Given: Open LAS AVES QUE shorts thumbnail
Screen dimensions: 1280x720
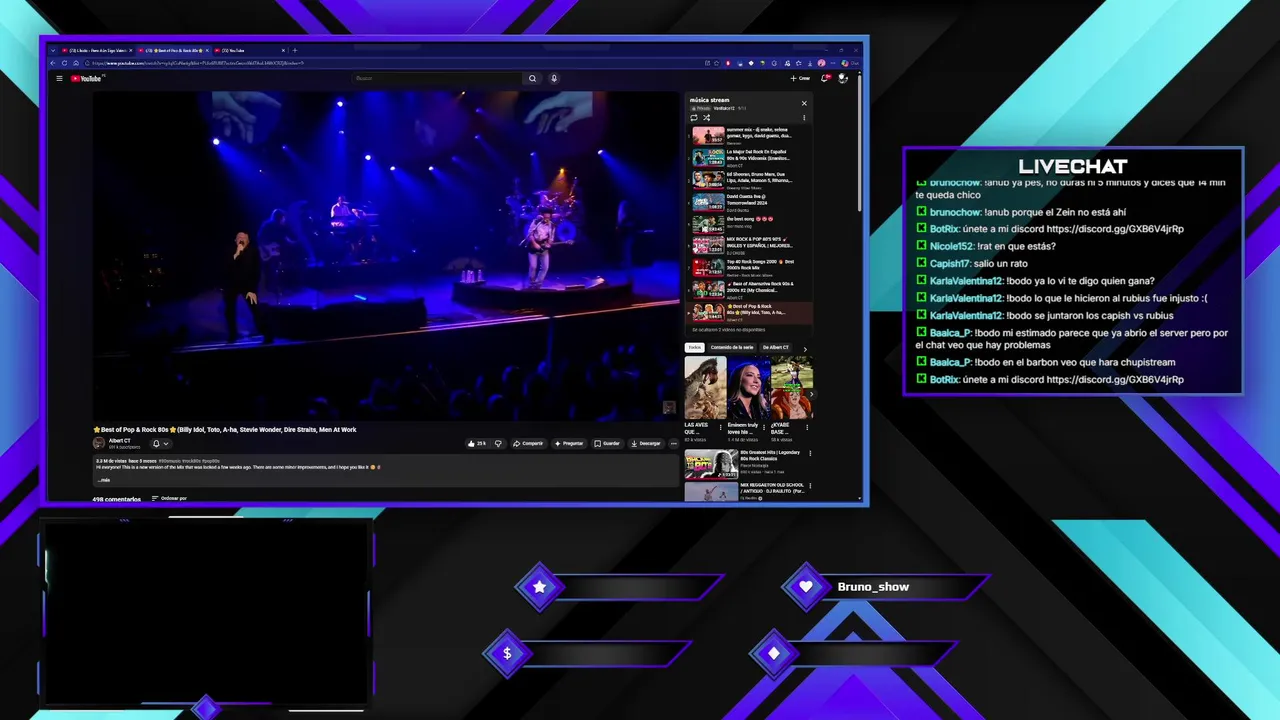Looking at the screenshot, I should click(705, 388).
